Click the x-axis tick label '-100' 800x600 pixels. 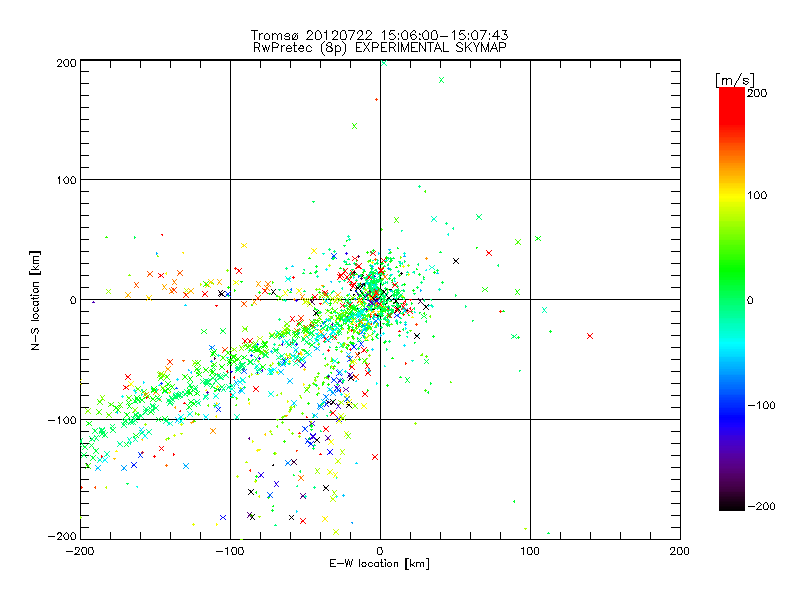tap(230, 551)
